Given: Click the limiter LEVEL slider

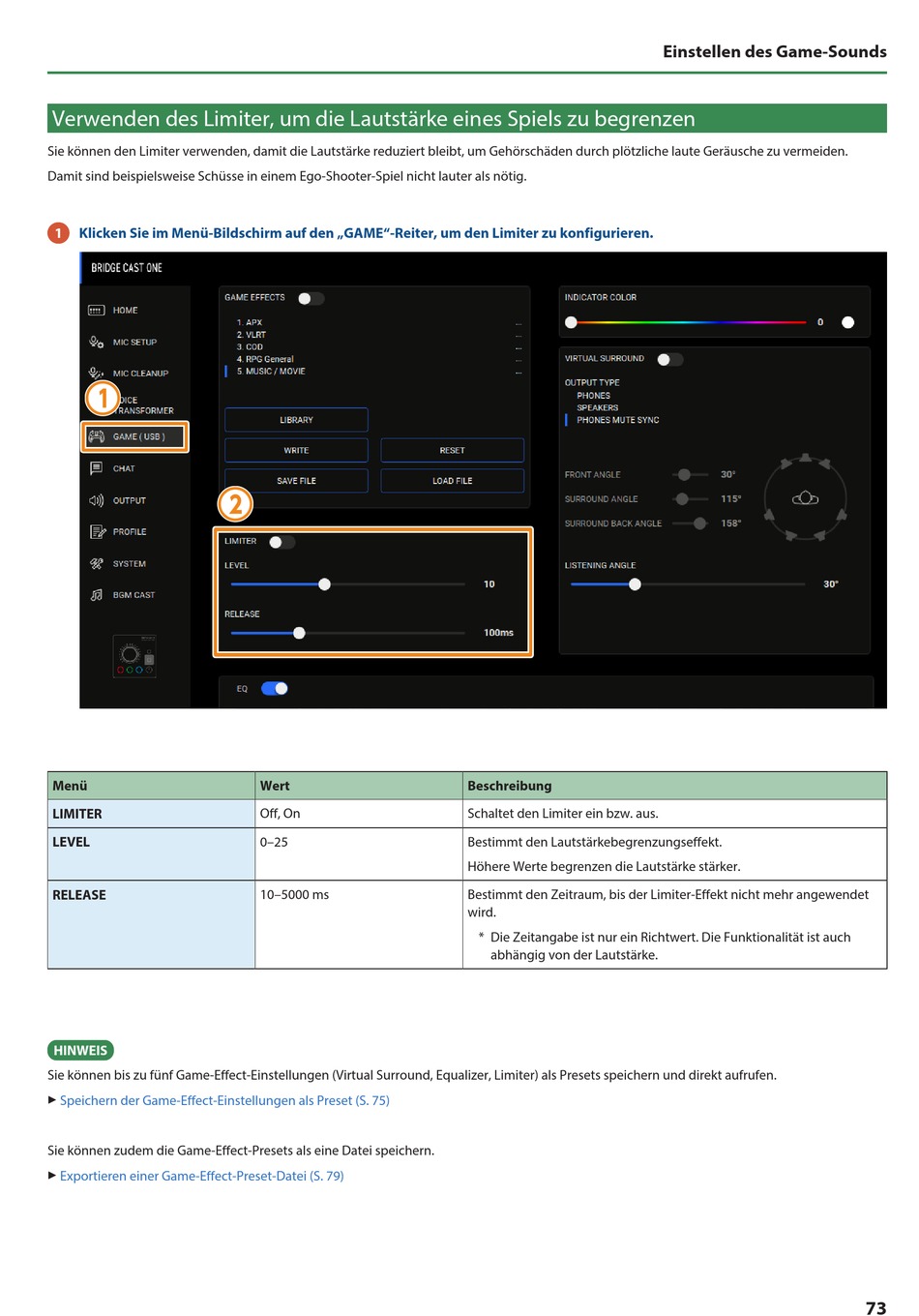Looking at the screenshot, I should coord(348,584).
